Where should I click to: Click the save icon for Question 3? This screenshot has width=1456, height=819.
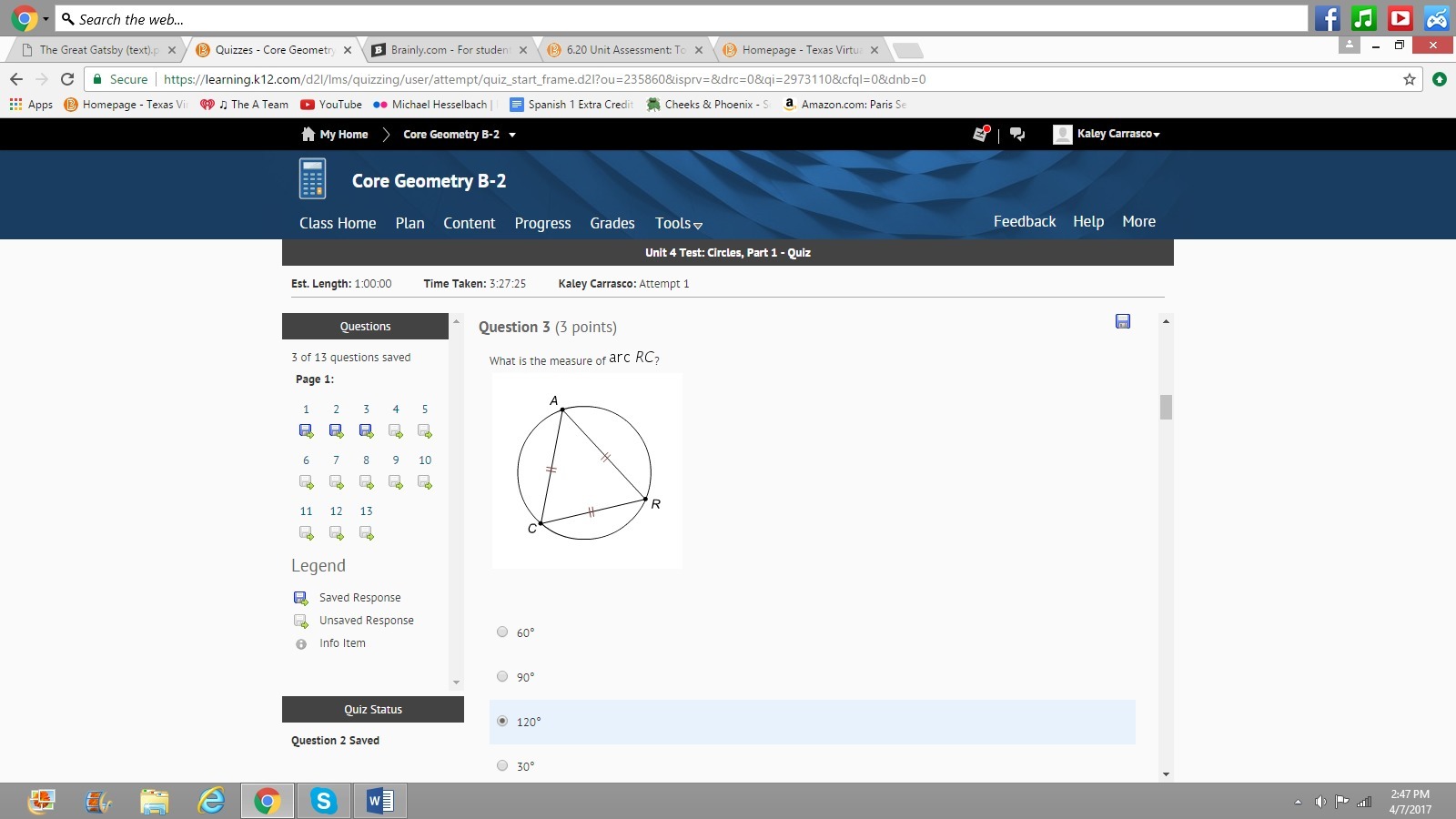(1123, 321)
